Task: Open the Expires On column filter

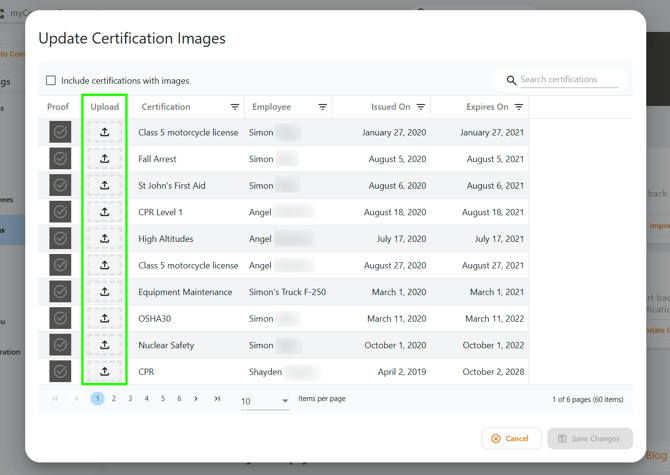Action: (519, 107)
